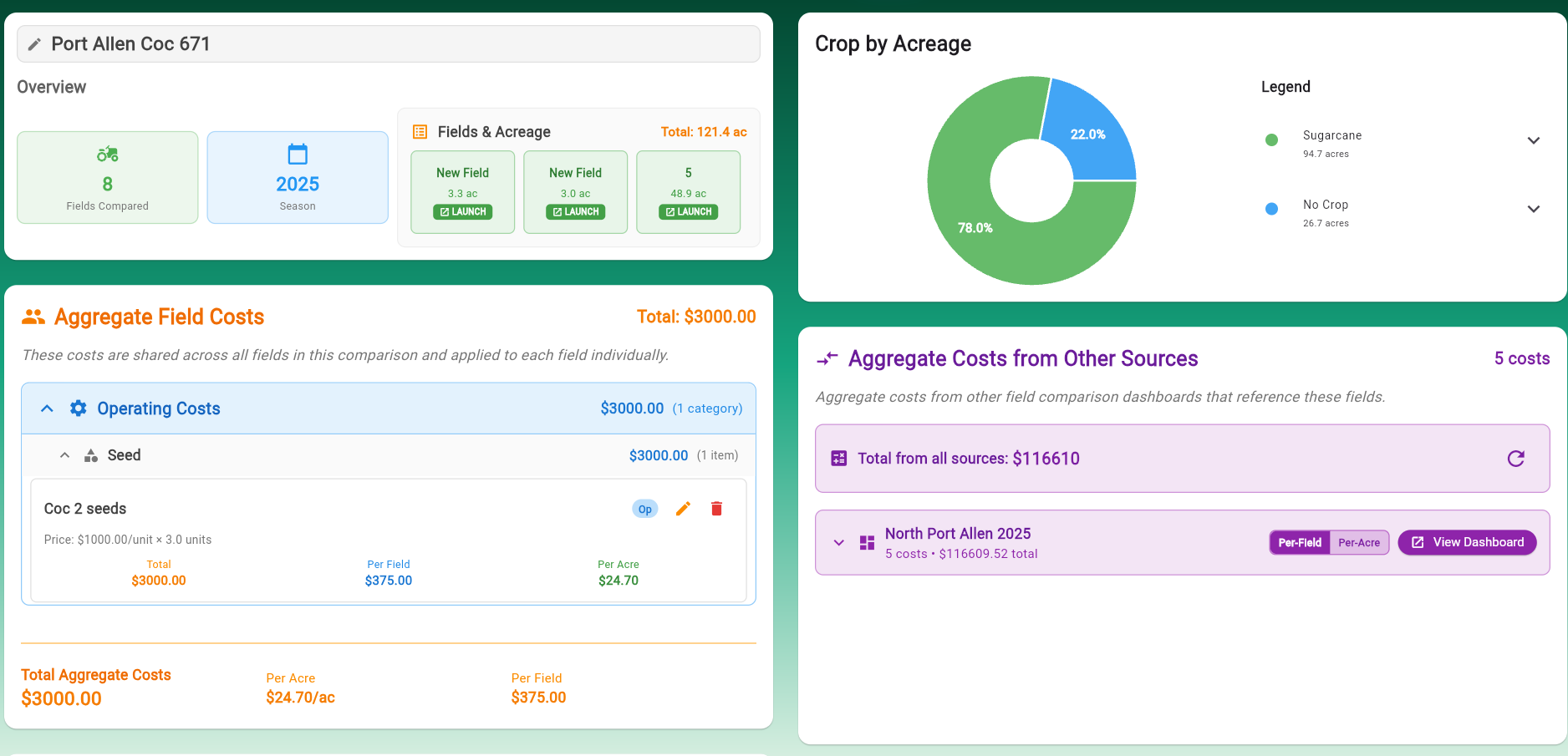Switch cost view to Per-Acre
Viewport: 1568px width, 756px height.
click(1359, 543)
